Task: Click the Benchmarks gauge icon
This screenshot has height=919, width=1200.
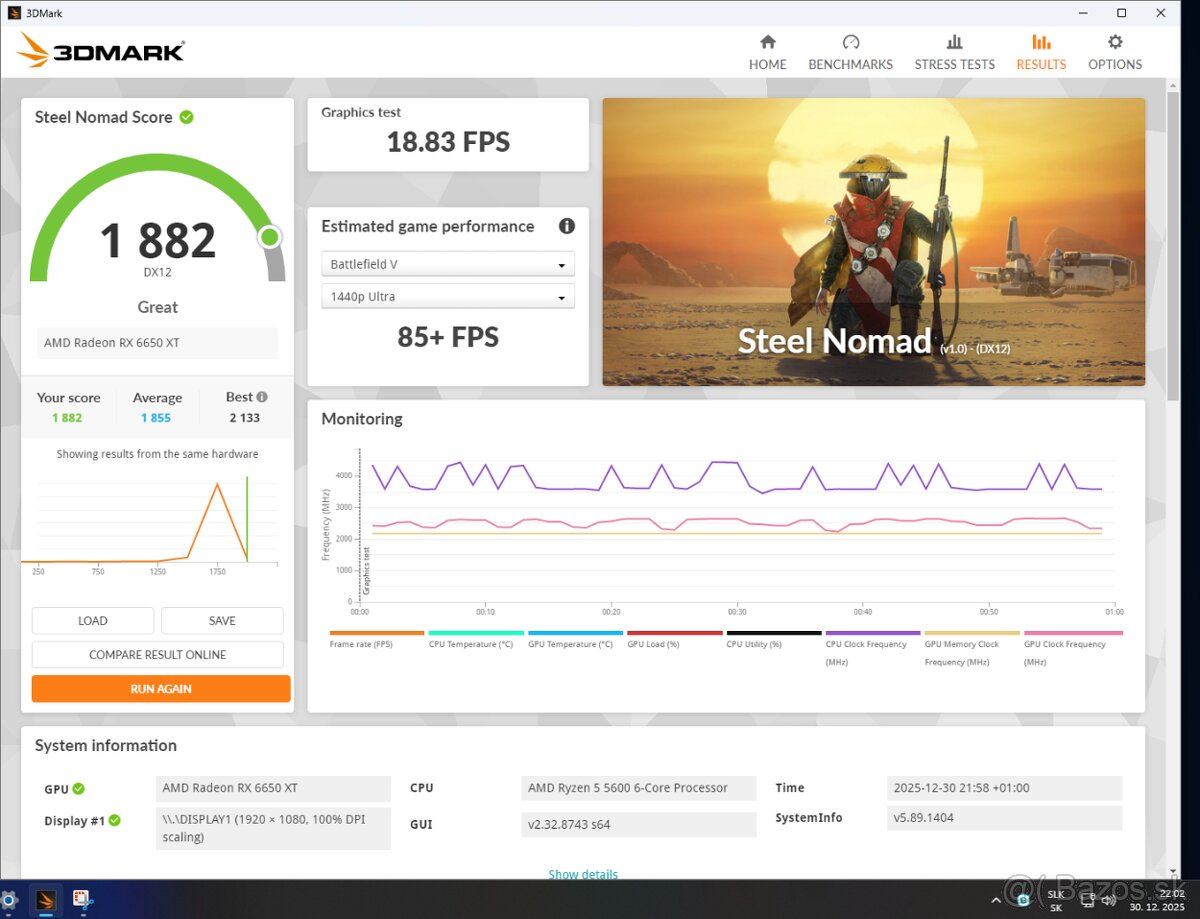Action: 850,42
